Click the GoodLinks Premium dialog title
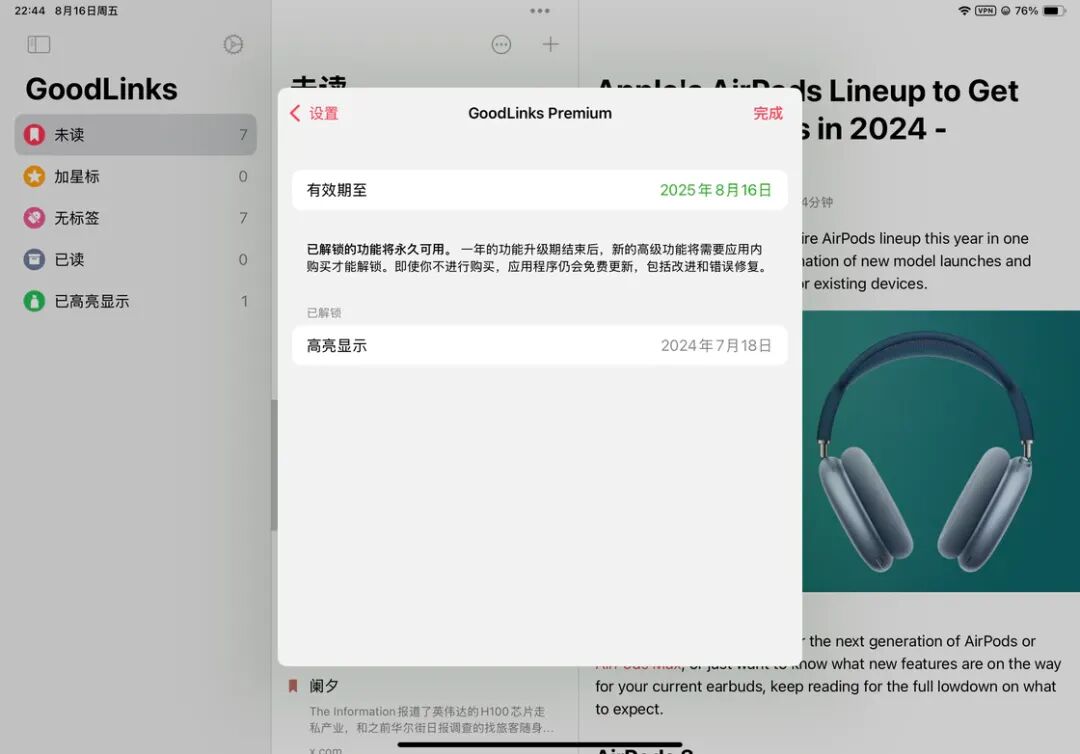This screenshot has width=1080, height=754. (x=540, y=113)
